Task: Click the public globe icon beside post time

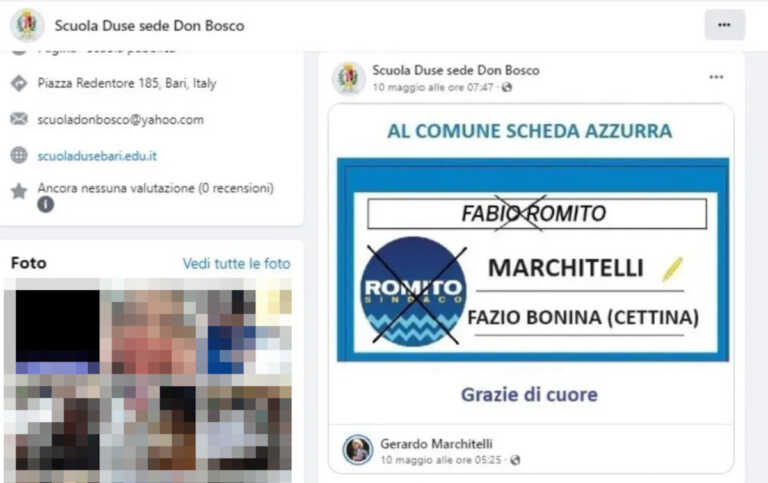Action: (507, 87)
